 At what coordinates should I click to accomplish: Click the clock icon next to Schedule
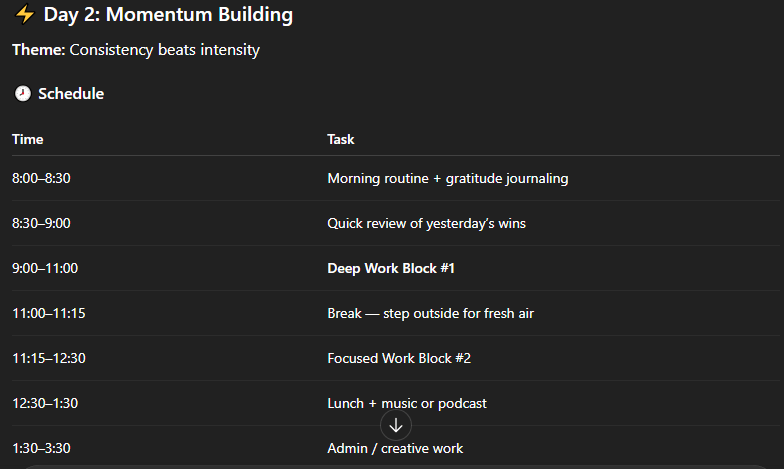coord(22,94)
